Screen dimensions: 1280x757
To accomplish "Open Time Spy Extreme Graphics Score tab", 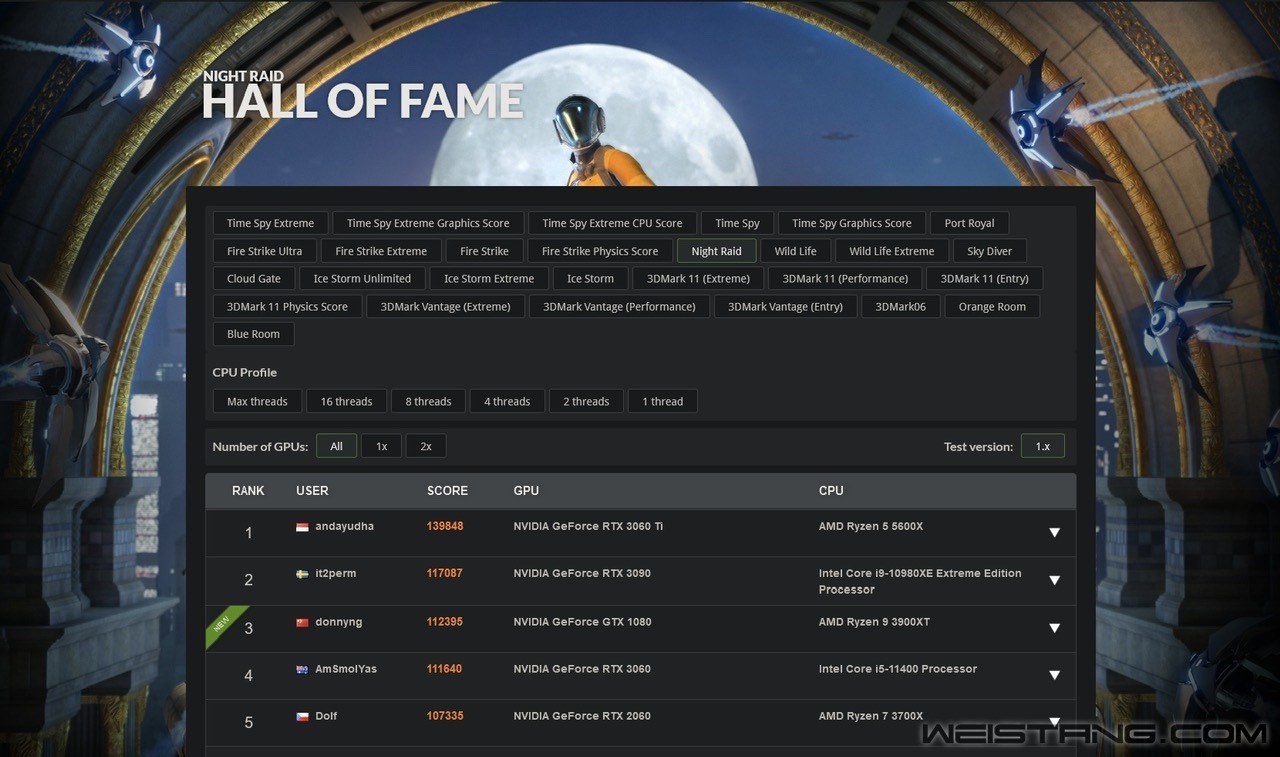I will 428,223.
